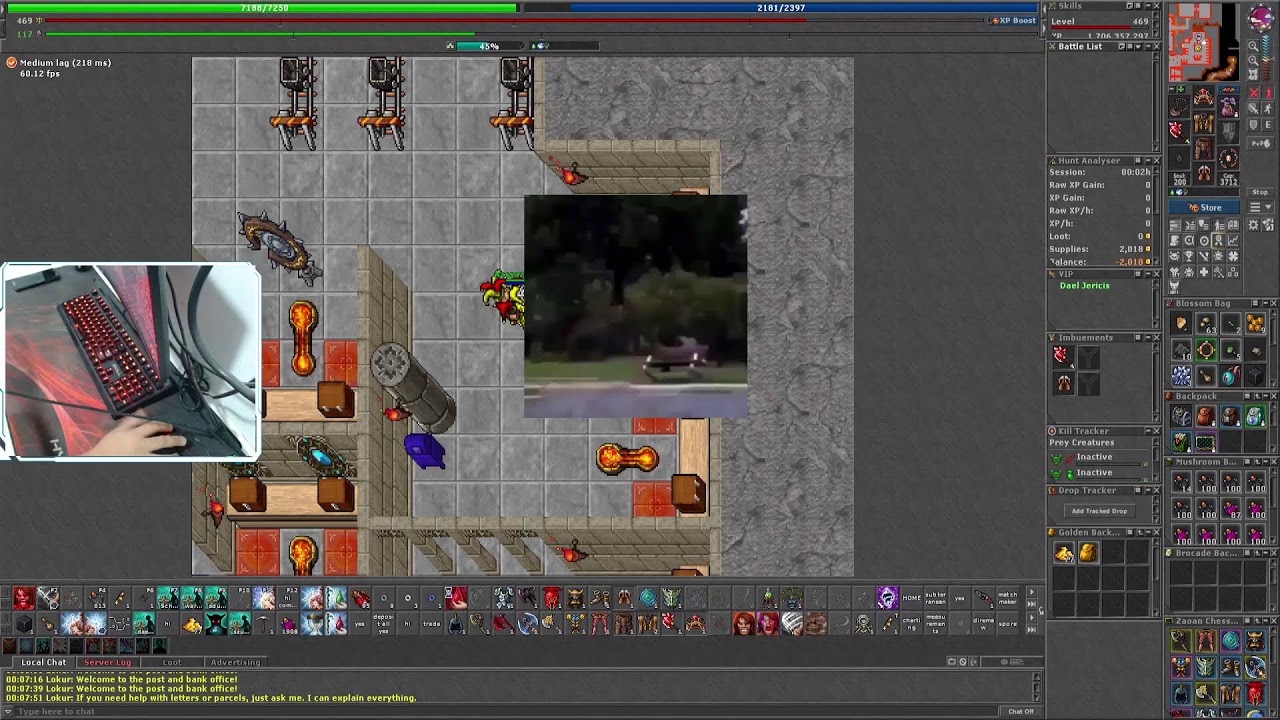The width and height of the screenshot is (1280, 720).
Task: Click the purple icon left of HOME
Action: 888,598
